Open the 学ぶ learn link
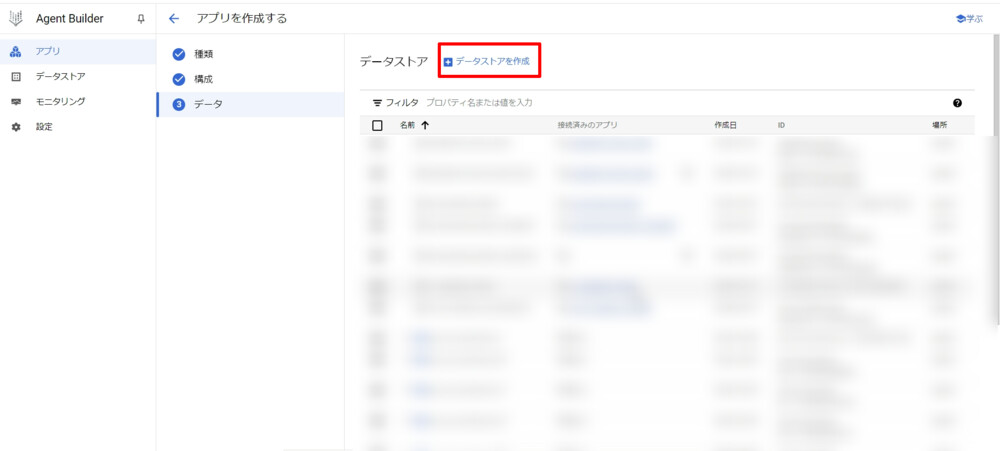This screenshot has width=1000, height=451. tap(969, 19)
